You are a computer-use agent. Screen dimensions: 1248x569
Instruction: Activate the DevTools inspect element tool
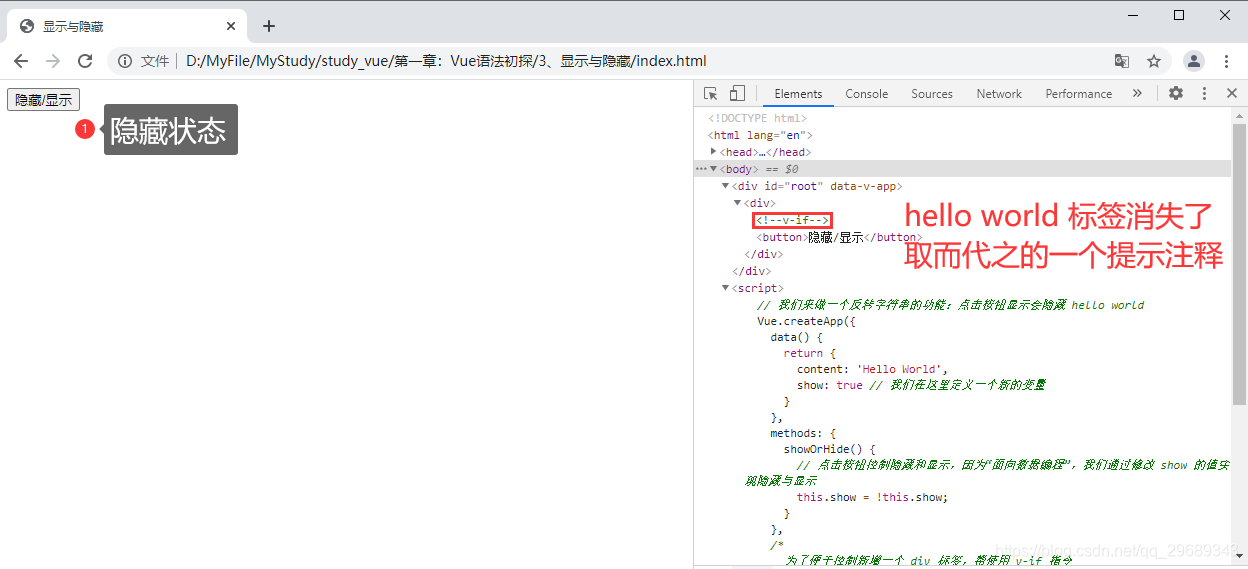(711, 93)
